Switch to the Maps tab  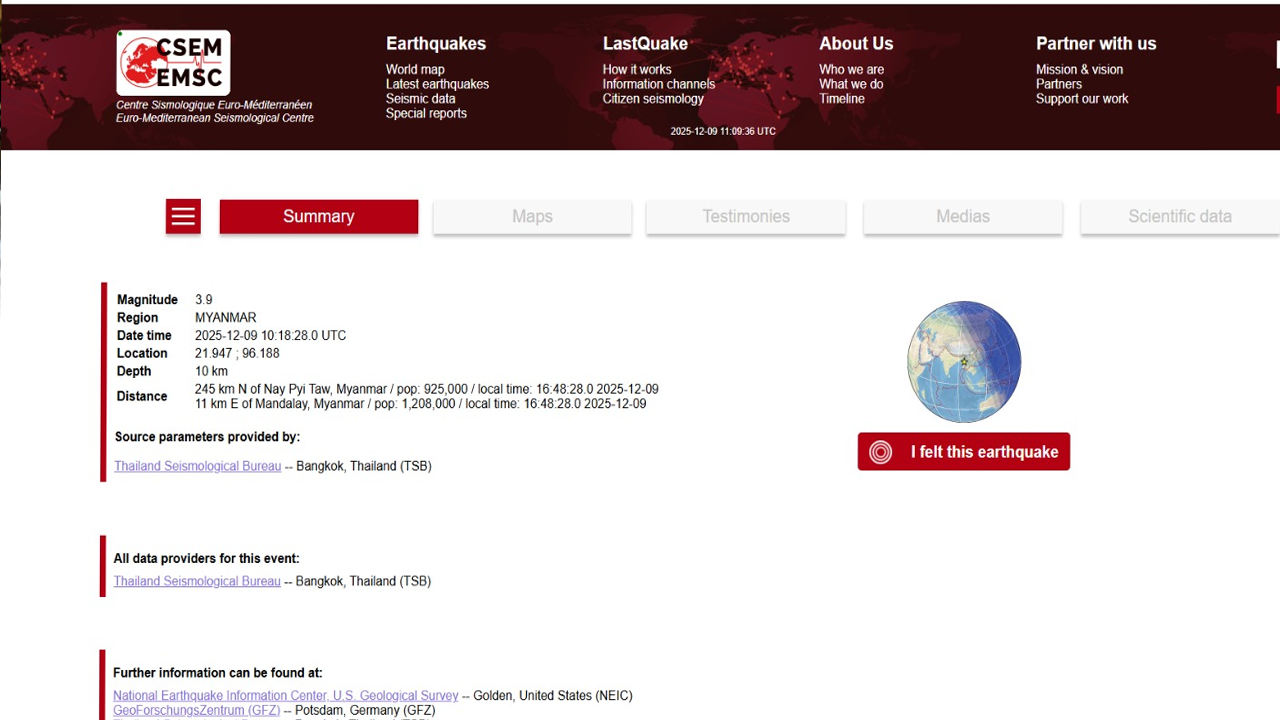(x=532, y=216)
